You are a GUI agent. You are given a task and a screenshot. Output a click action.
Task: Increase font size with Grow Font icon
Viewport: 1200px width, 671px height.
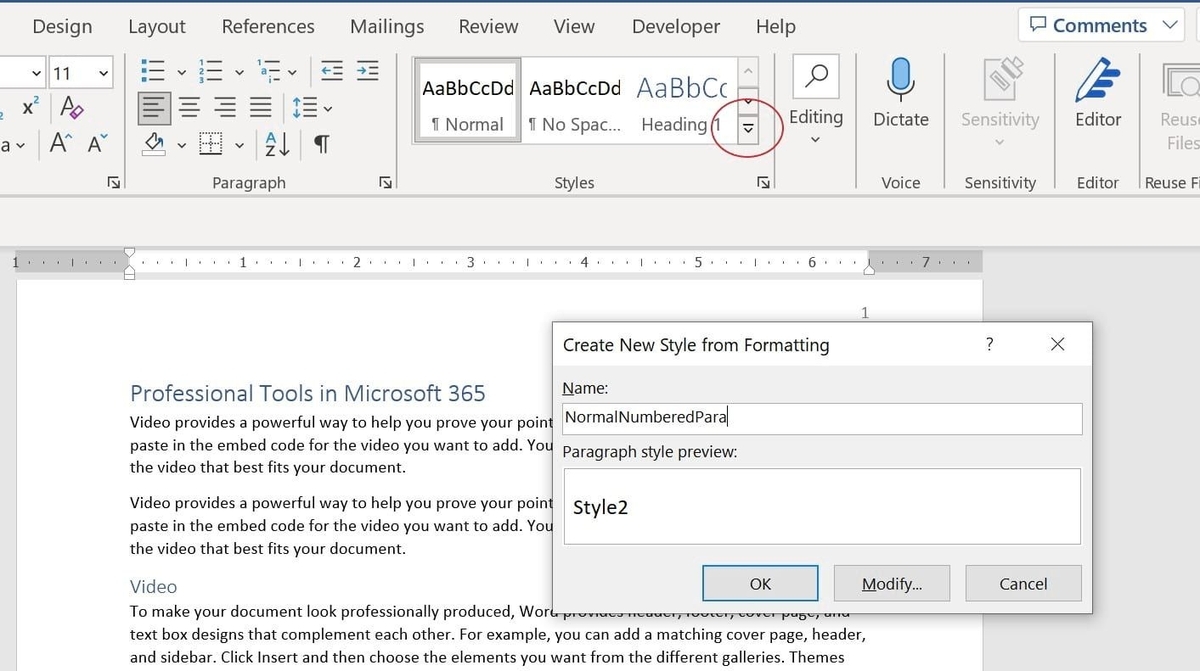pos(58,144)
